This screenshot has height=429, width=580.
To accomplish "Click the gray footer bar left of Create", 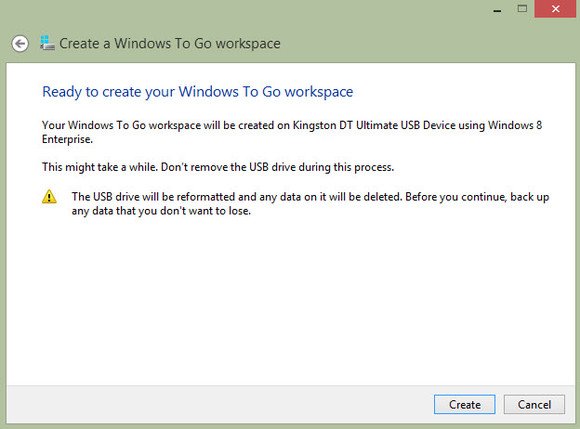I will click(x=220, y=405).
